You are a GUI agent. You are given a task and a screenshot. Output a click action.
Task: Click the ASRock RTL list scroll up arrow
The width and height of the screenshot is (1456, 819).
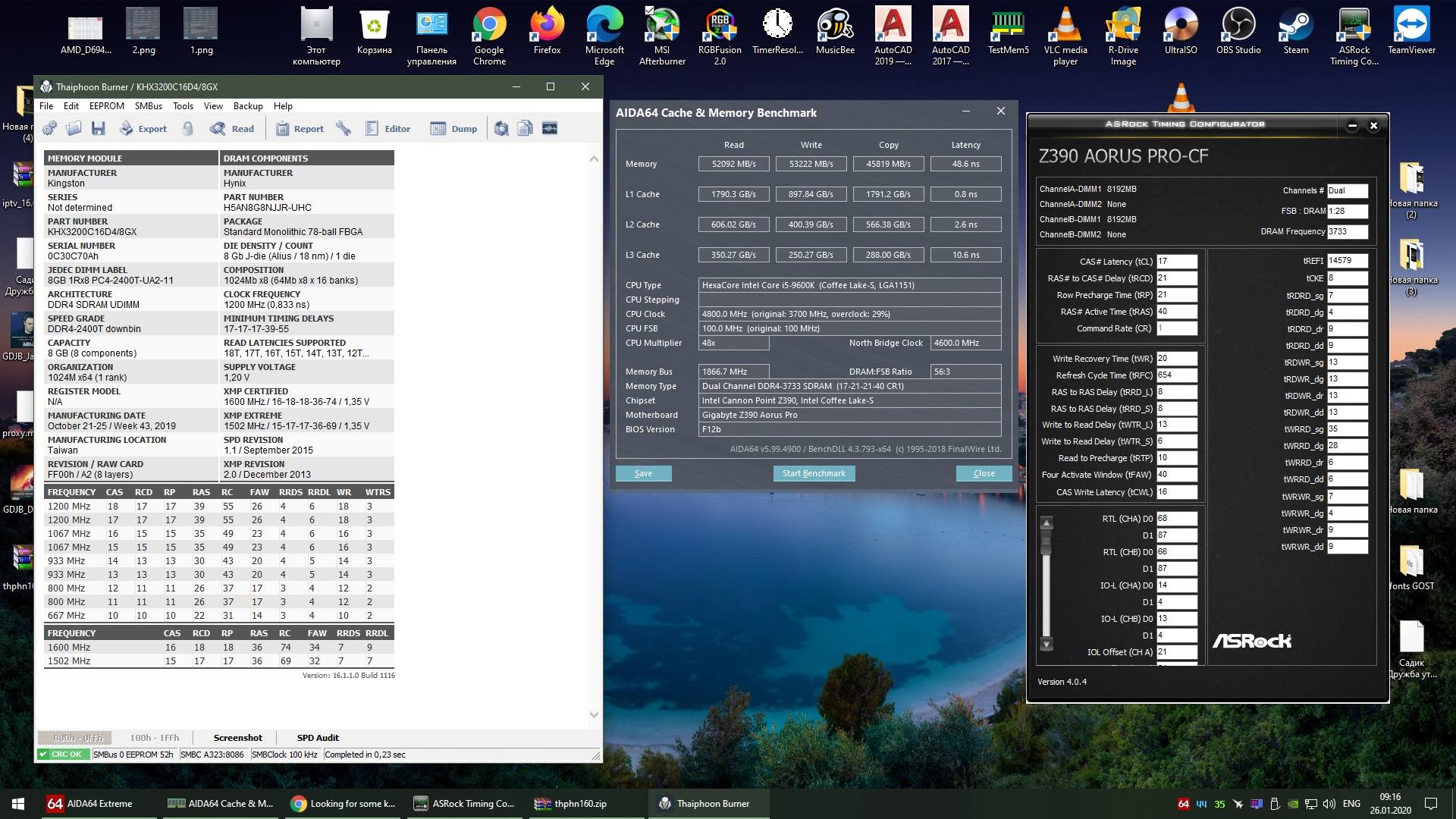[x=1046, y=522]
